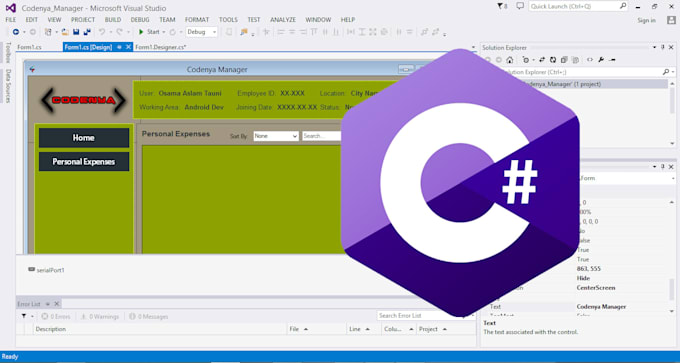Click the Solution Explorer vertical scrollbar

click(x=672, y=114)
